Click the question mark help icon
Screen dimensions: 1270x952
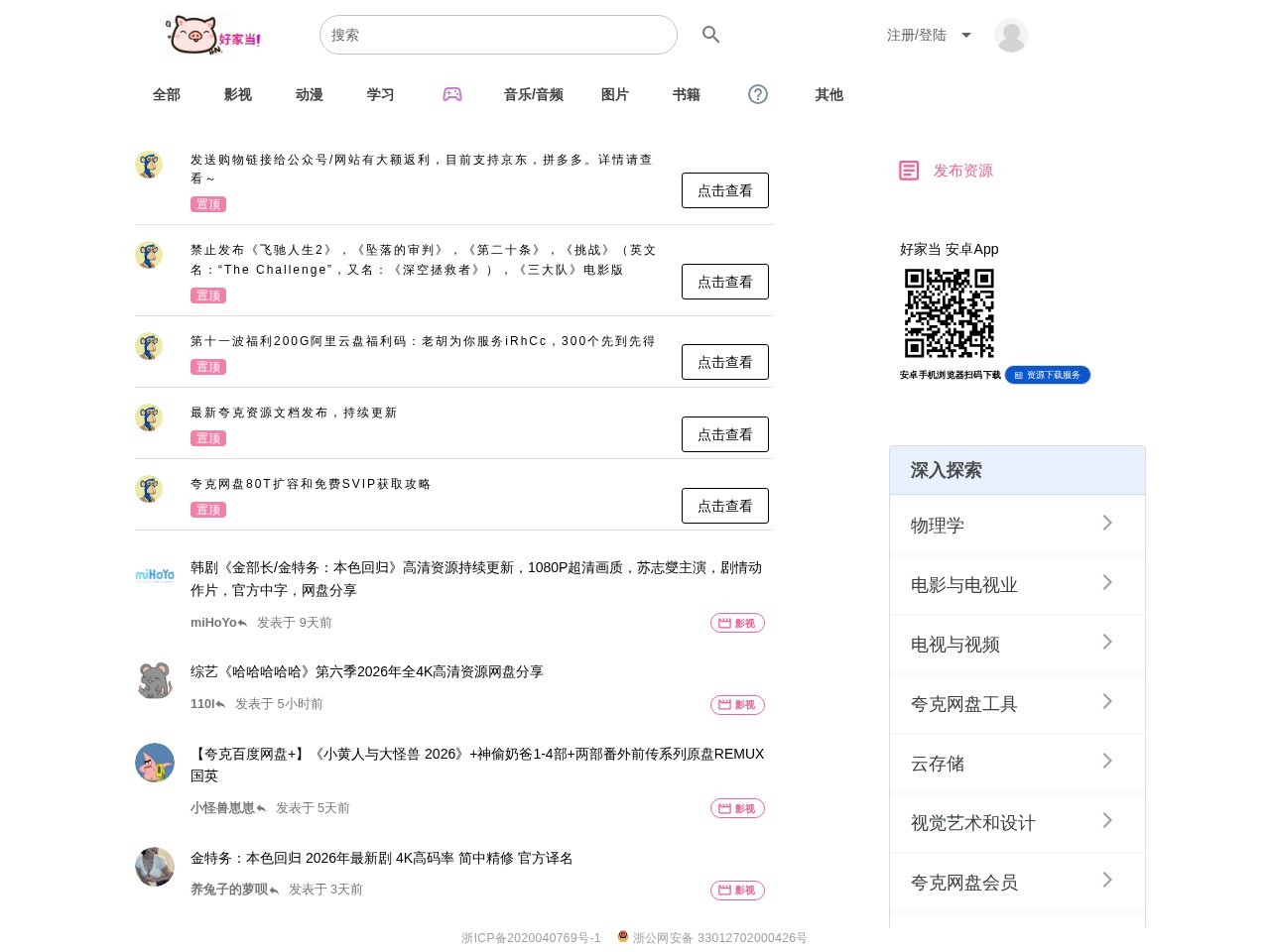pyautogui.click(x=758, y=94)
